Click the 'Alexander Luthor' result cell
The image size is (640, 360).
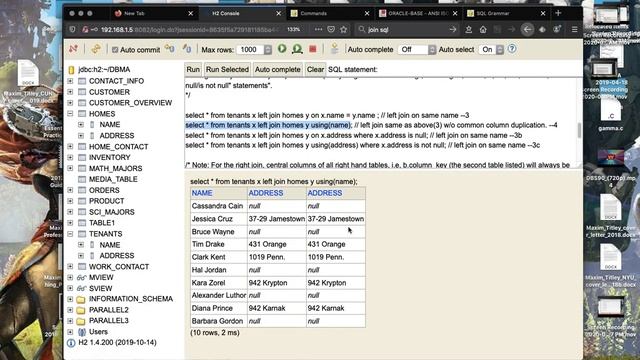[219, 295]
